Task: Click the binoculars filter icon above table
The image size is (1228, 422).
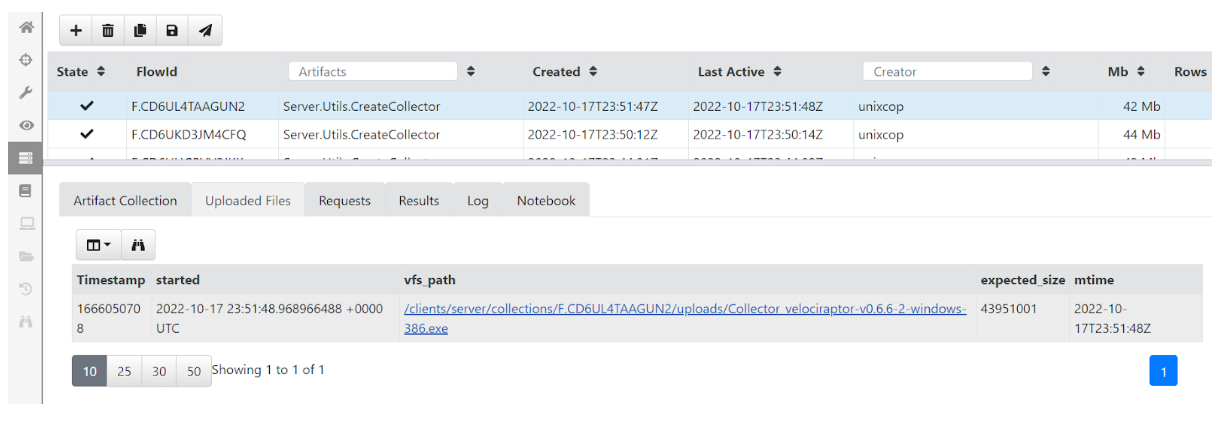Action: coord(138,245)
